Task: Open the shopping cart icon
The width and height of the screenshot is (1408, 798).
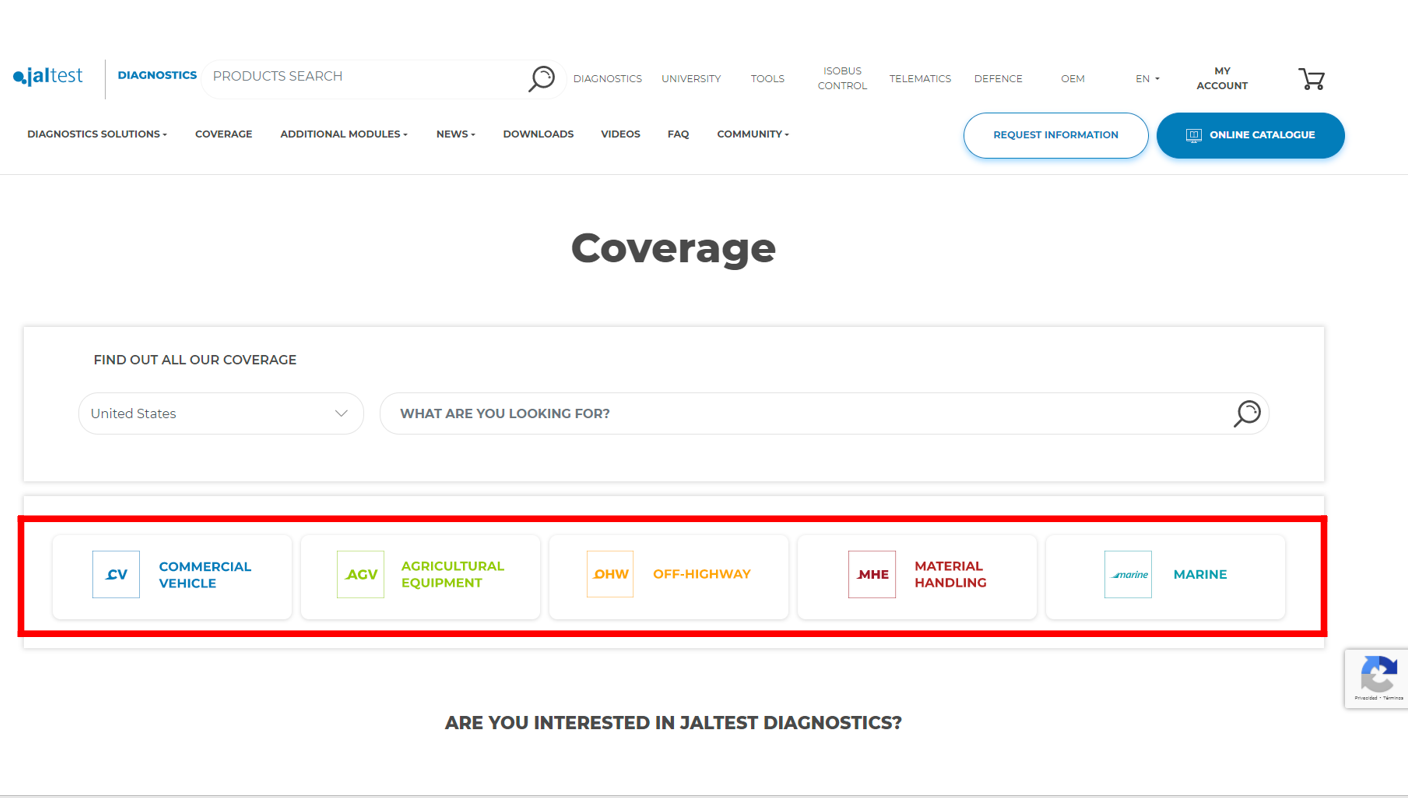Action: 1311,79
